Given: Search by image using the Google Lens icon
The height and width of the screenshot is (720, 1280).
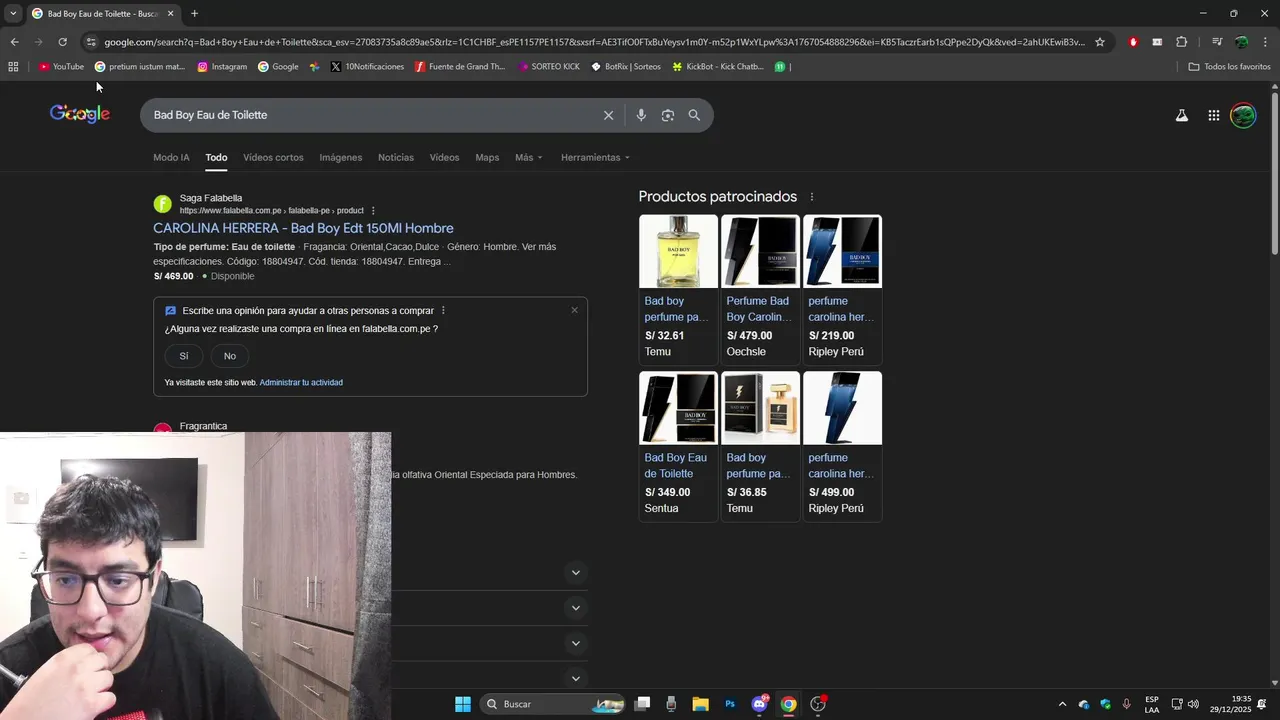Looking at the screenshot, I should (668, 115).
